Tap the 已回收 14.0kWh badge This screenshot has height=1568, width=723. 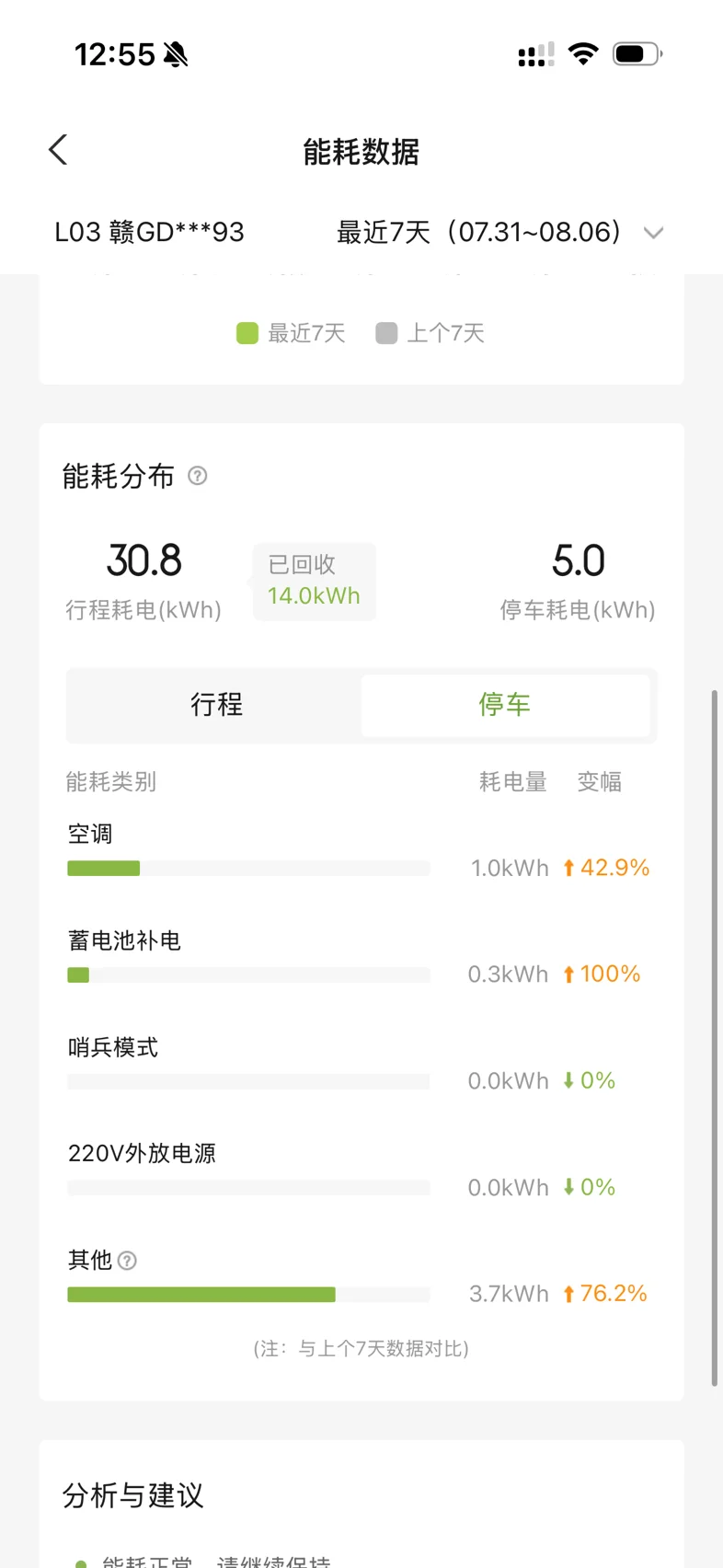(x=315, y=582)
